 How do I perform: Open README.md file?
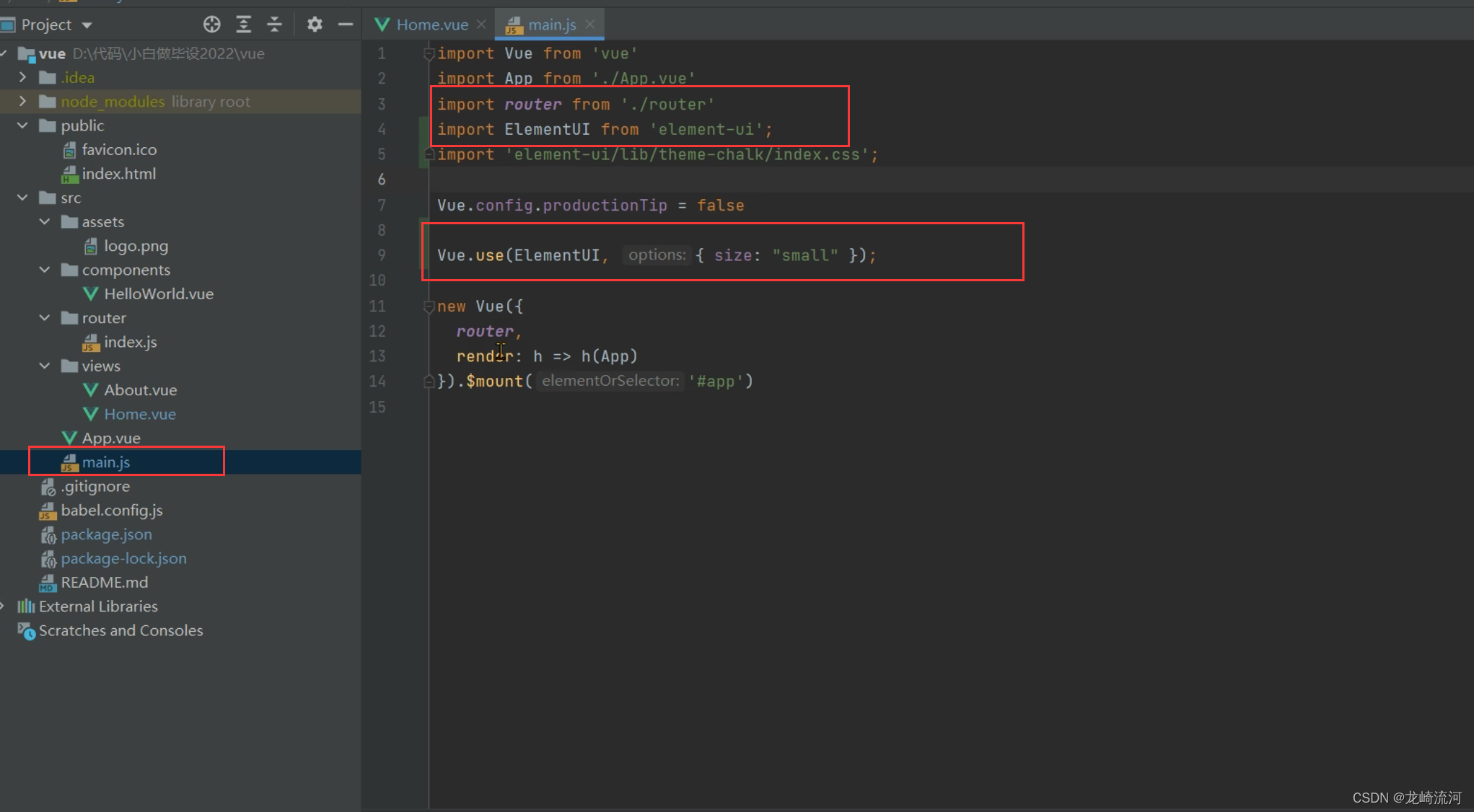(105, 582)
